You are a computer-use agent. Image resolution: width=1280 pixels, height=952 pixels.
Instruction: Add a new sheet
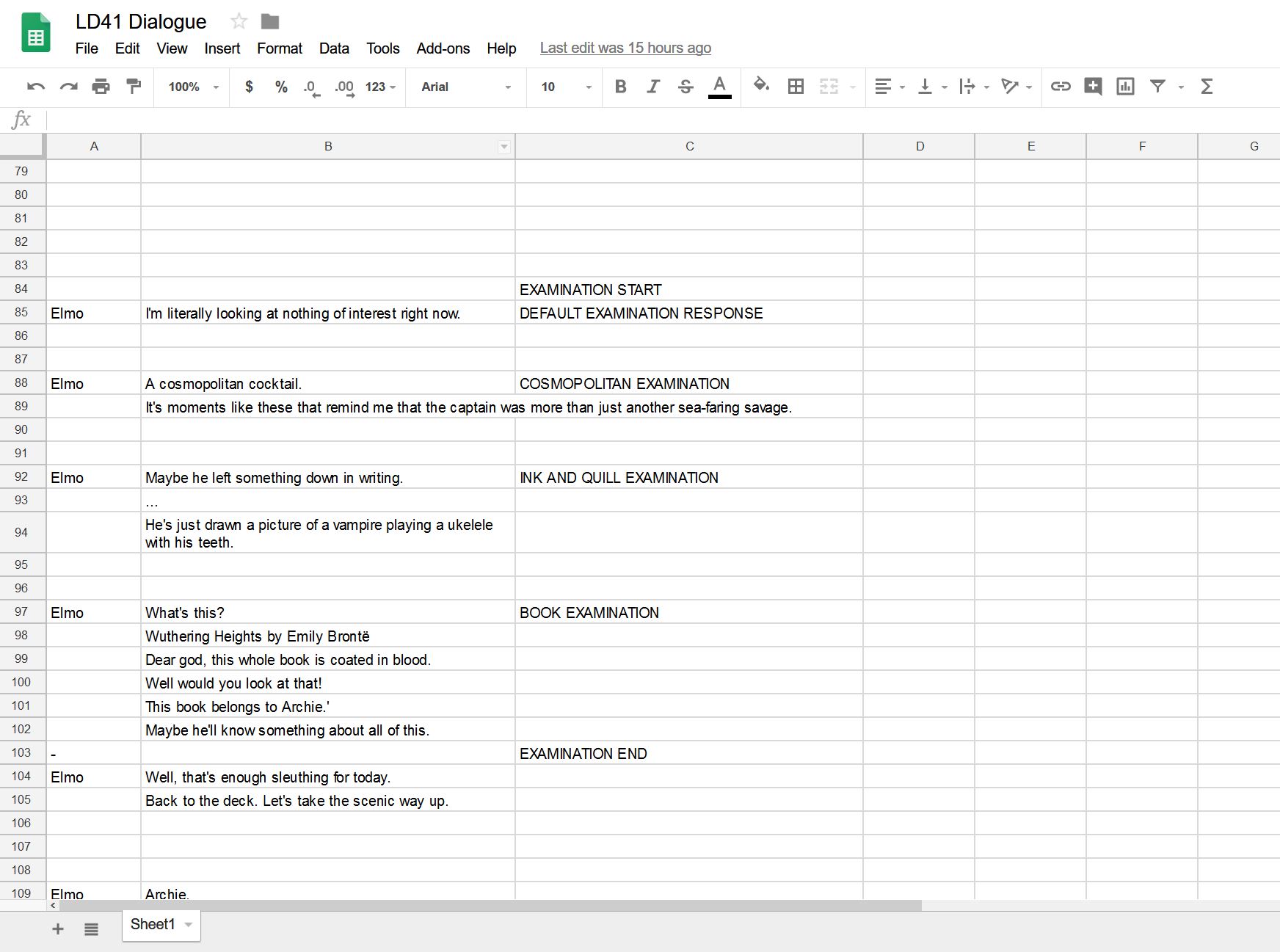(x=58, y=929)
